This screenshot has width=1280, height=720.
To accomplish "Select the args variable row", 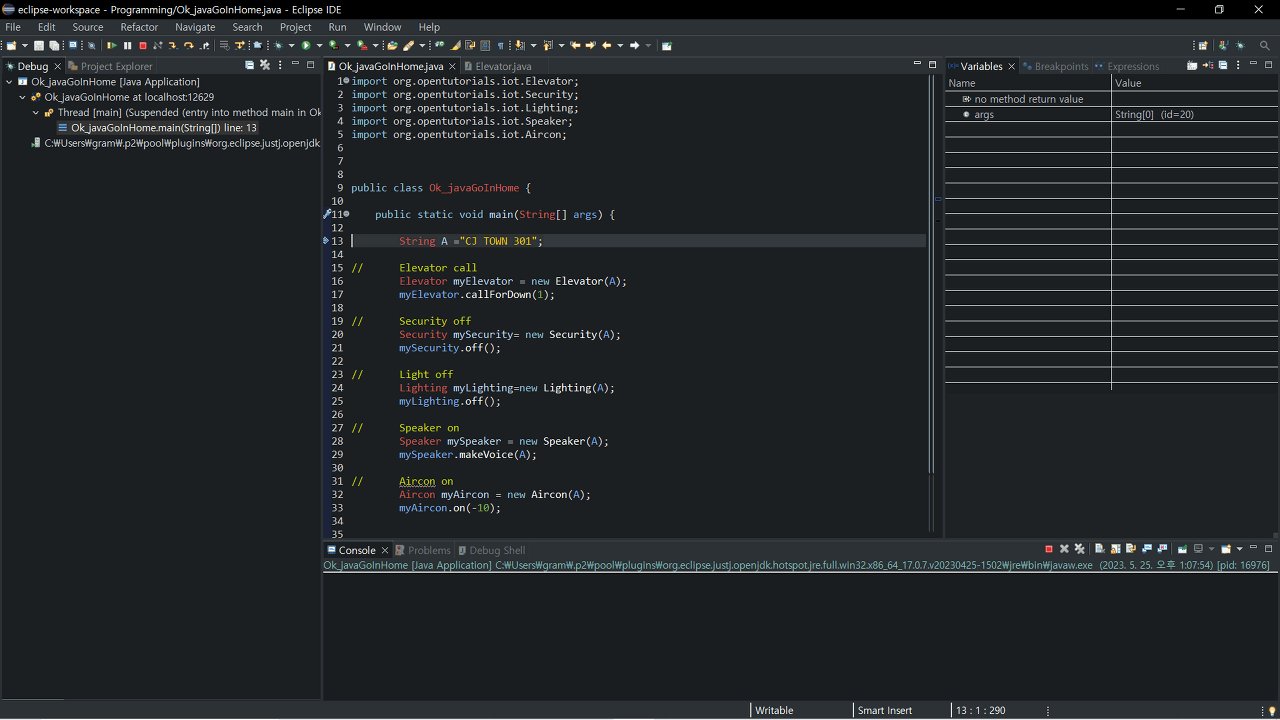I will pos(984,115).
